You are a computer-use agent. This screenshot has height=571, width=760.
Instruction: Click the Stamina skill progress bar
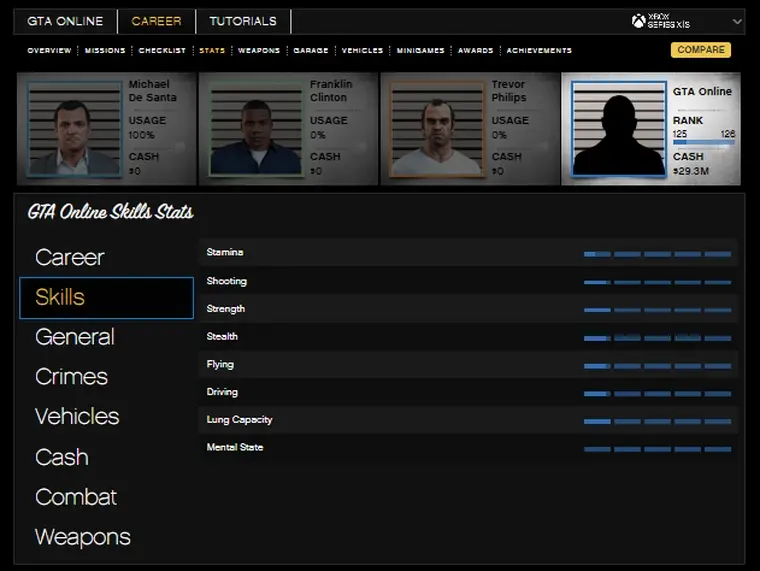click(657, 254)
